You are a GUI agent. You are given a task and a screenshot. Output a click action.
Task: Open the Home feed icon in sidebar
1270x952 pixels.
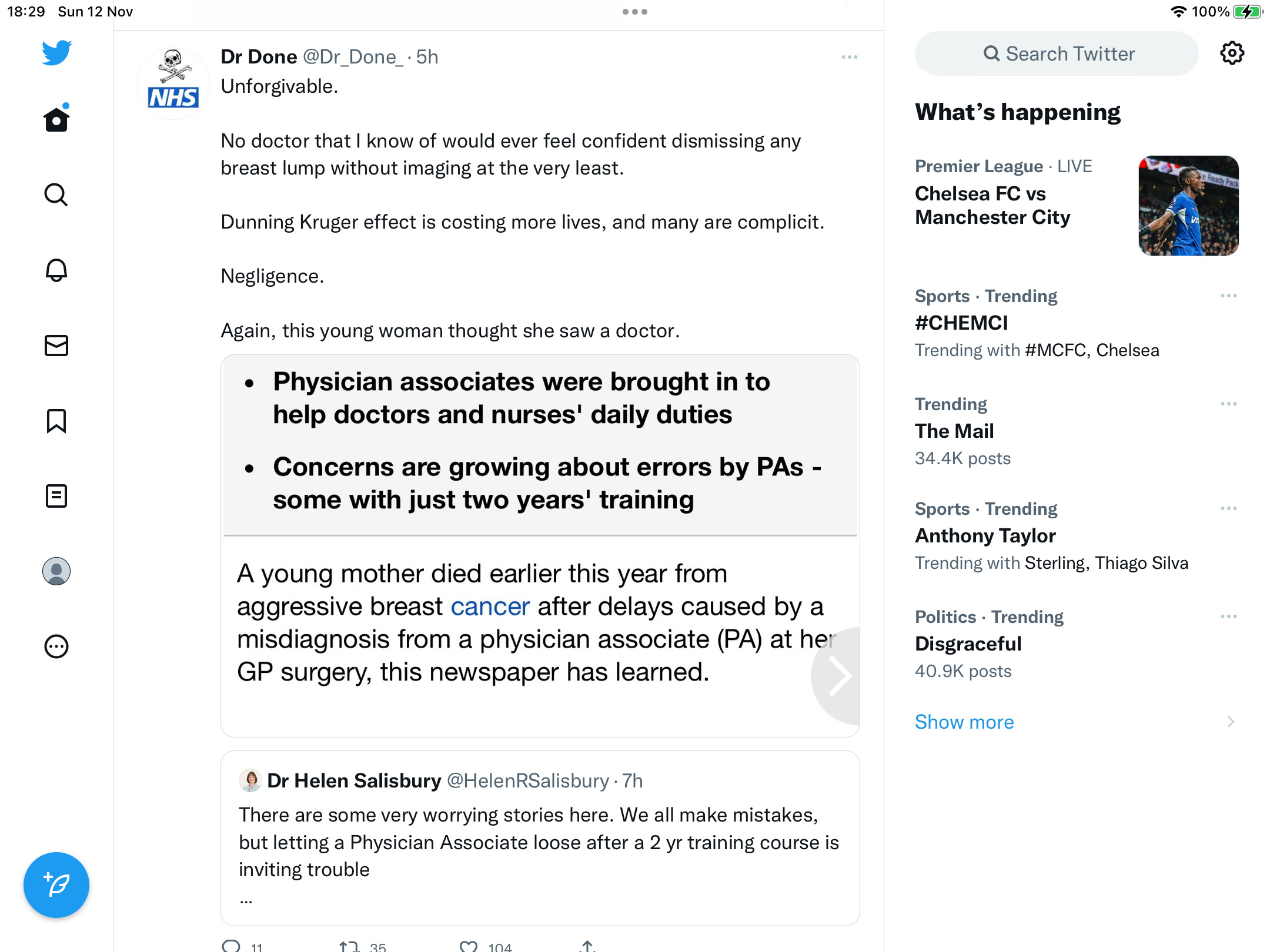(56, 118)
